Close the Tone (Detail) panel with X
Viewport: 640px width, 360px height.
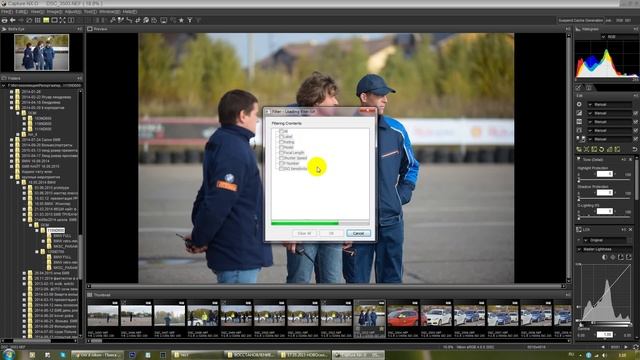point(631,160)
